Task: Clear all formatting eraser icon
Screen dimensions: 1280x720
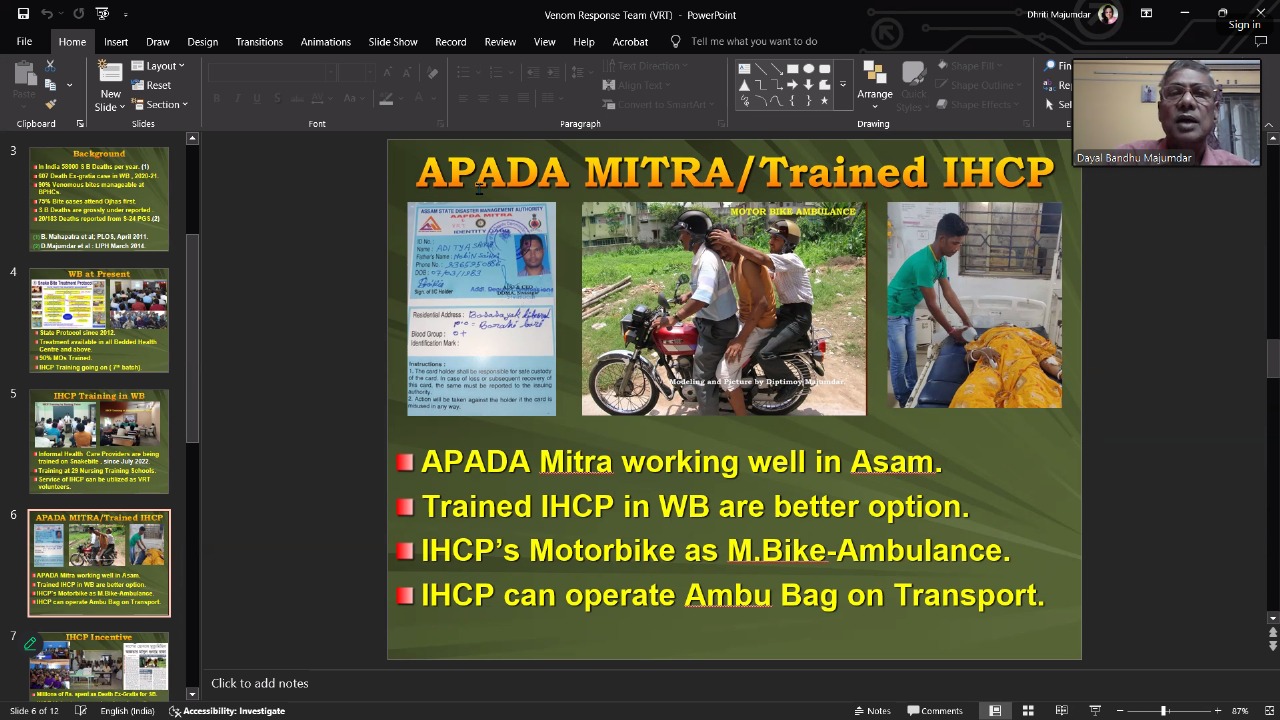Action: point(432,73)
